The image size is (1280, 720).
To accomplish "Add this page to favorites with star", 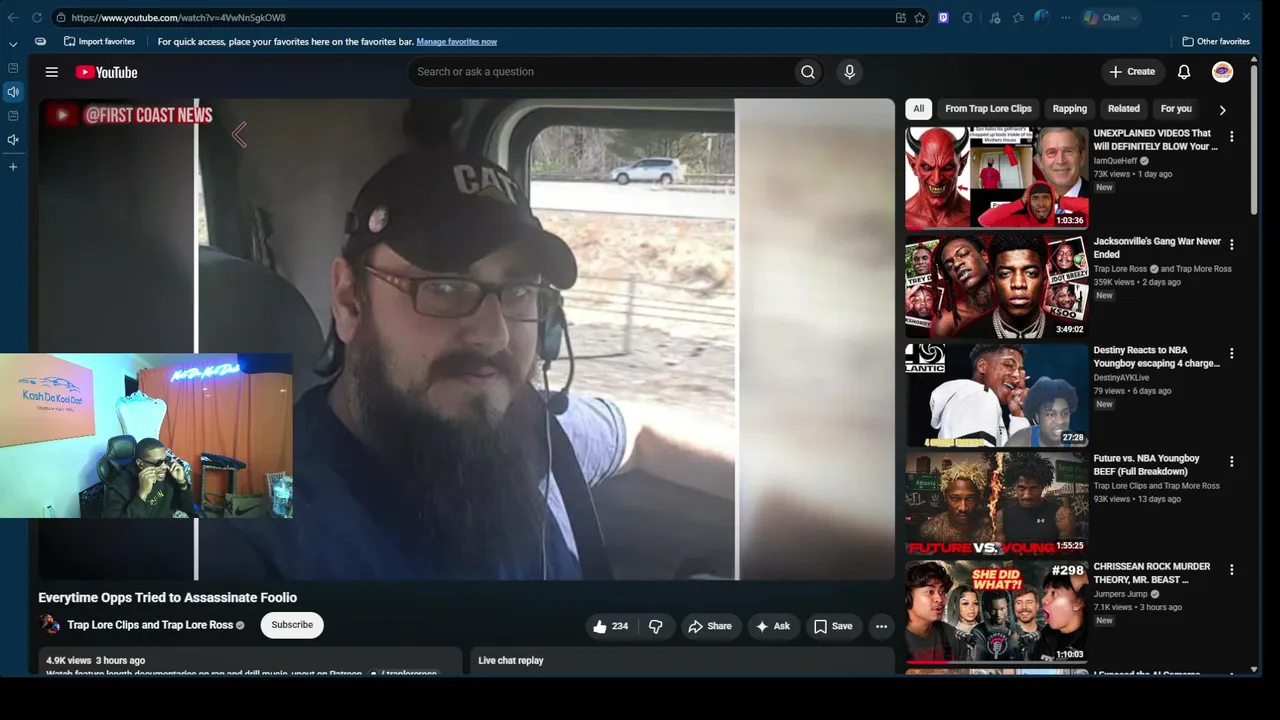I will tap(920, 17).
